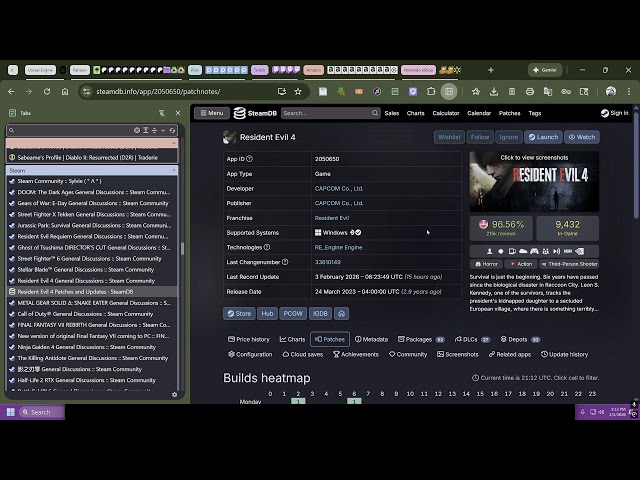Switch to Metadata tab

click(x=371, y=339)
